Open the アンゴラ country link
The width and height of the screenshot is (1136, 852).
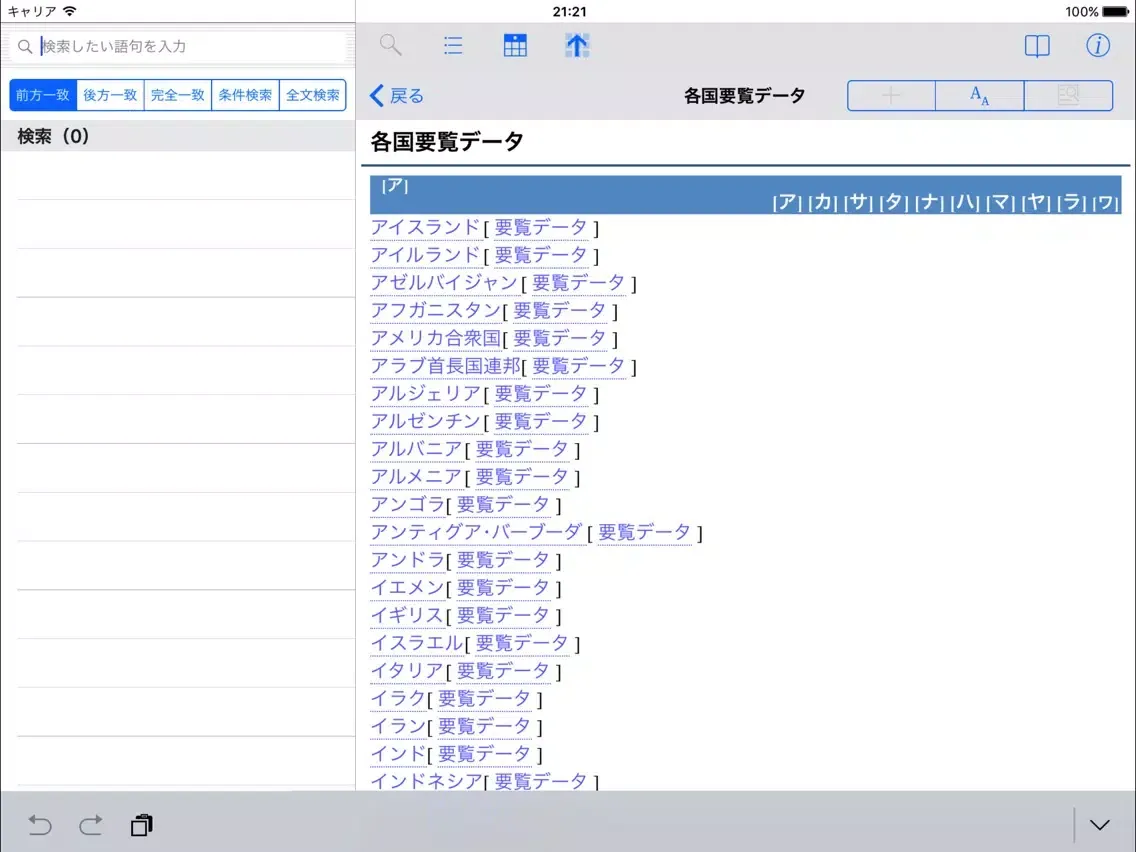click(406, 504)
